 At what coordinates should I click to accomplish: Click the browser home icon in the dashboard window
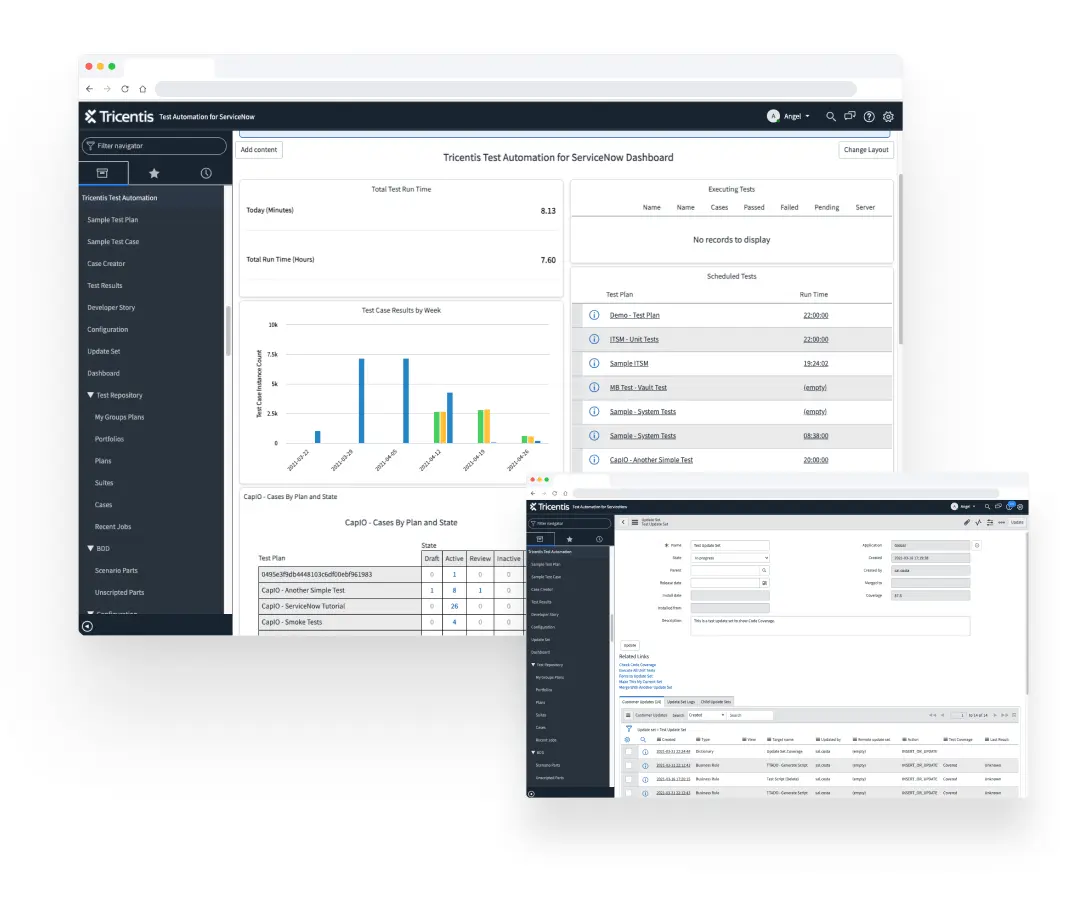(143, 89)
